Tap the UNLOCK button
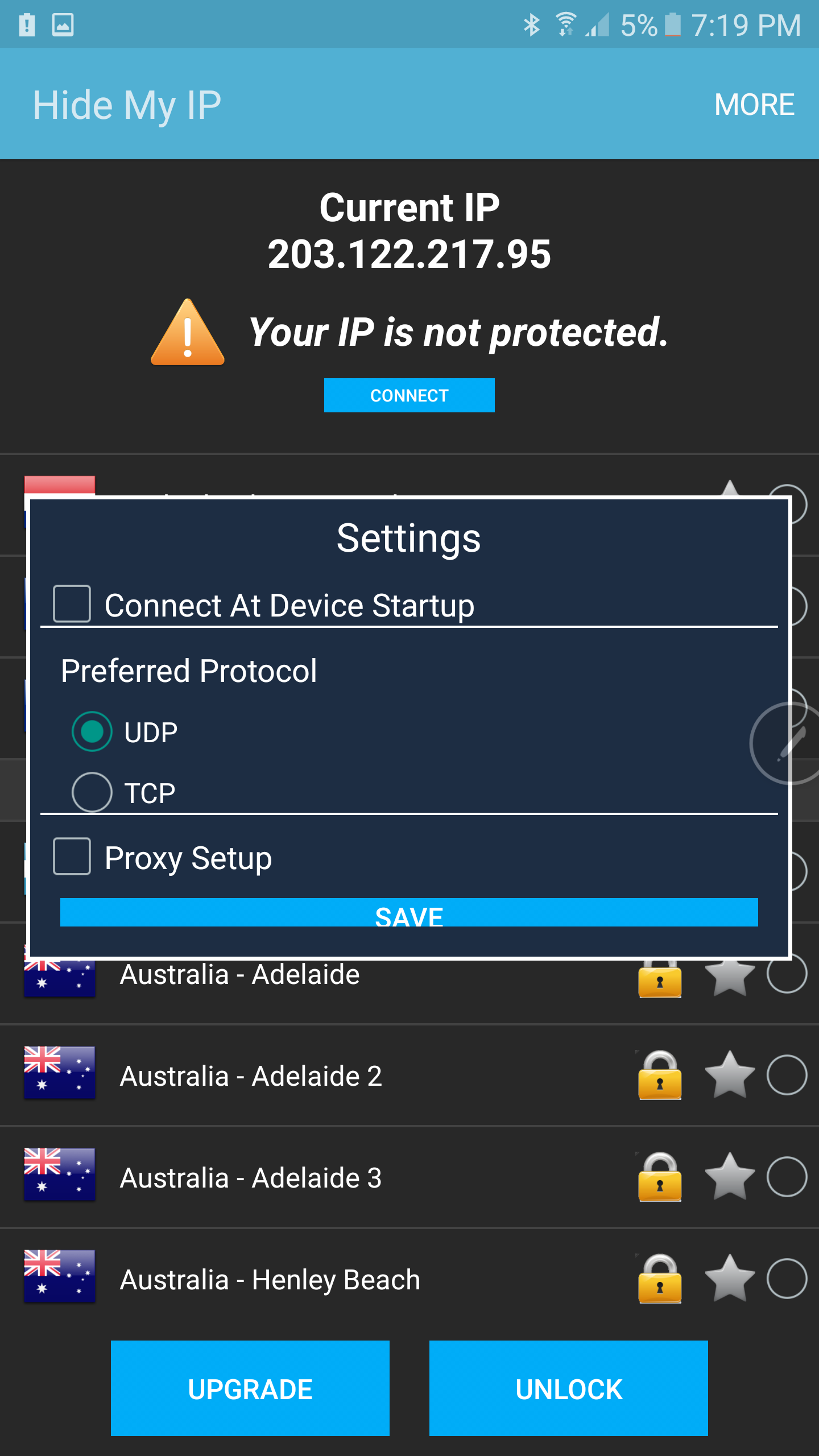 (569, 1388)
